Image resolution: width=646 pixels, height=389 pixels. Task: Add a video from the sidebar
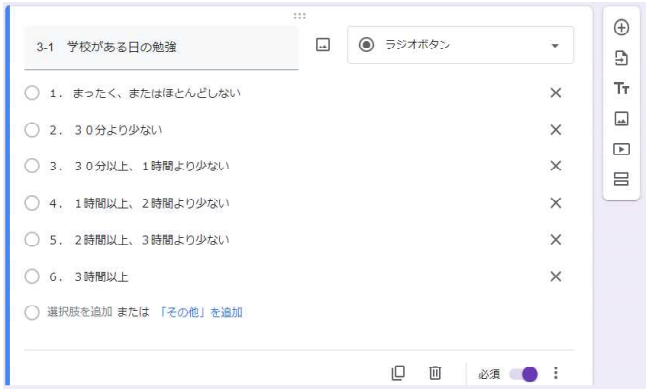(621, 149)
